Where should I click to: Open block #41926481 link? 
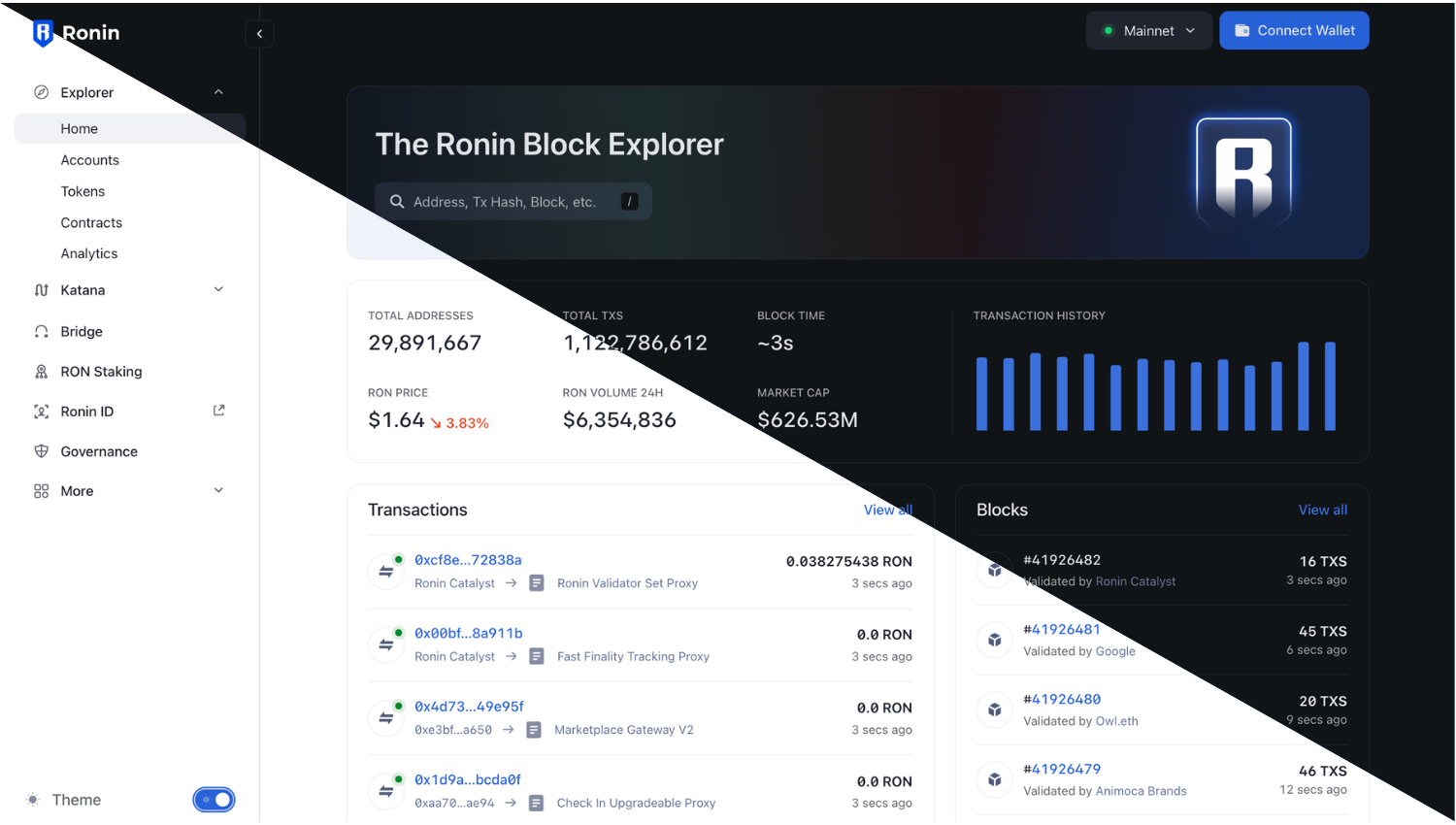1062,629
